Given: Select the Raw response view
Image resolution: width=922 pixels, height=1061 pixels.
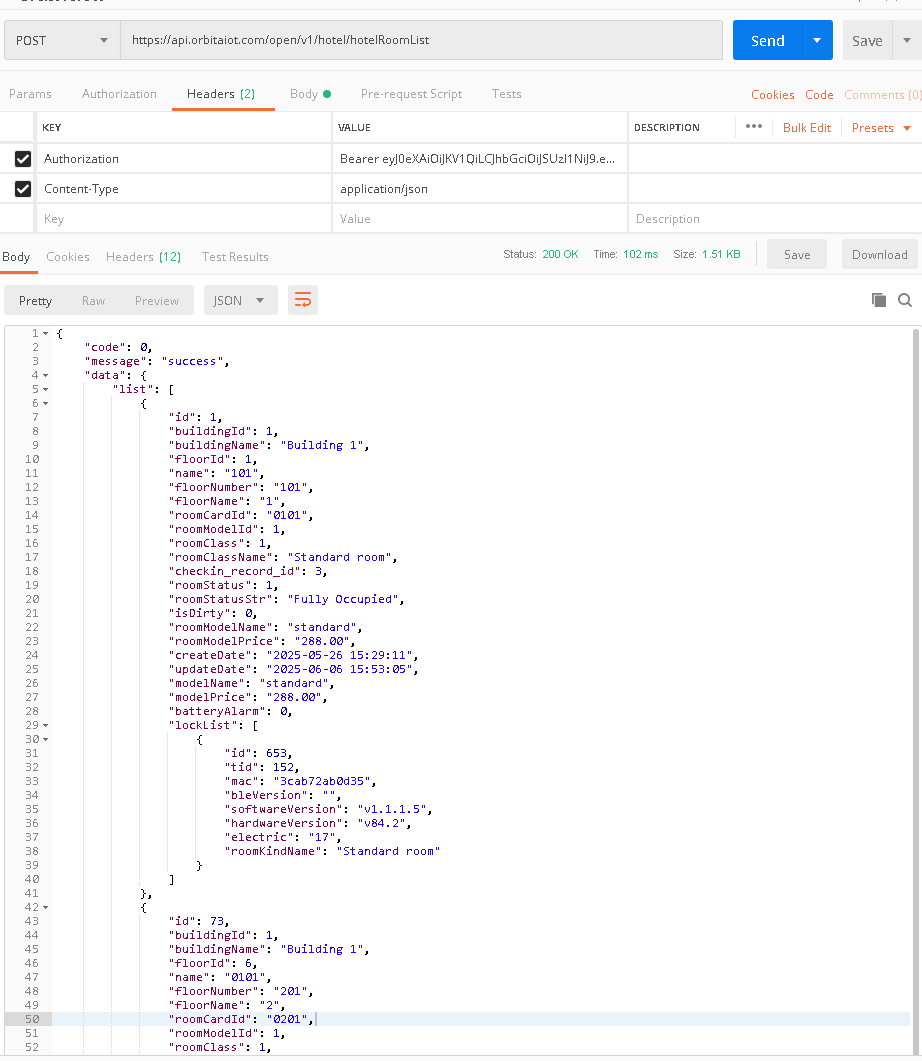Looking at the screenshot, I should [93, 300].
